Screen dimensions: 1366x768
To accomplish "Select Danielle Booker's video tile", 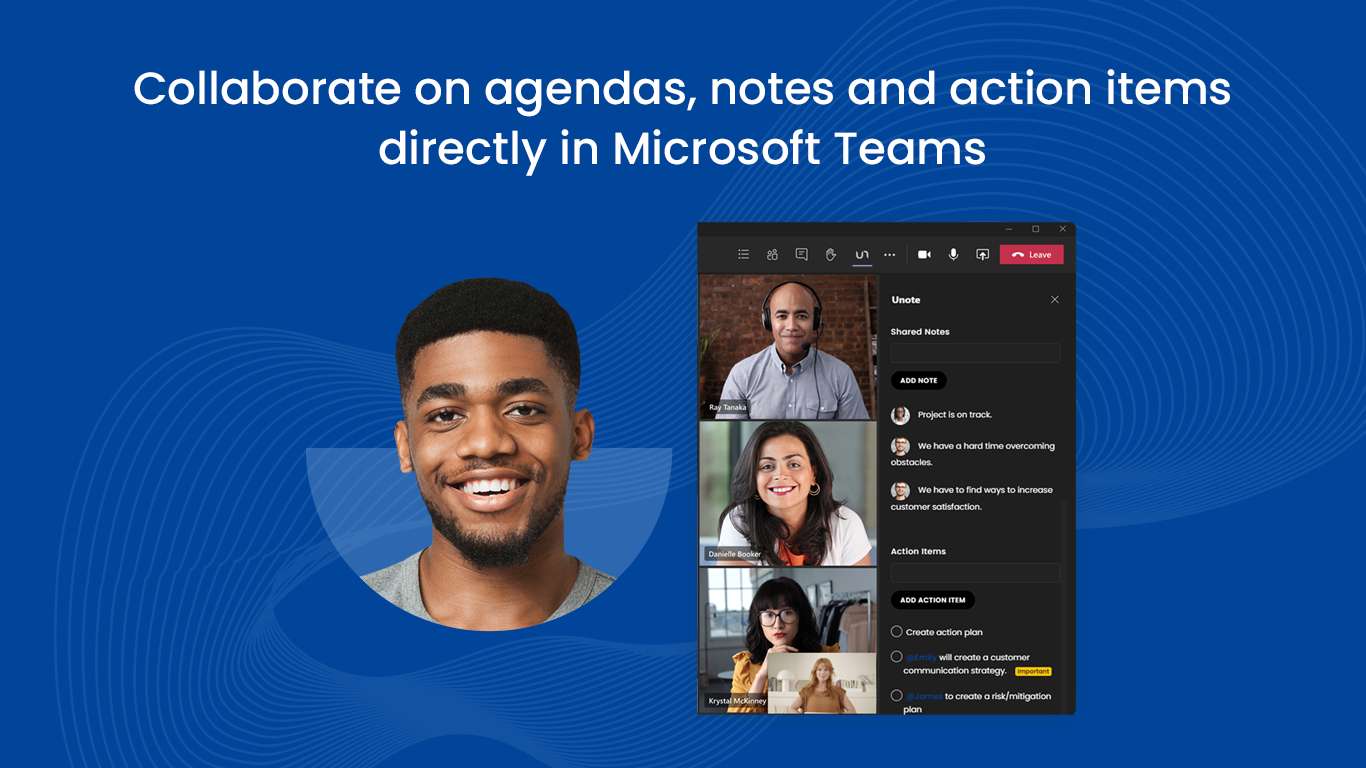I will tap(788, 494).
